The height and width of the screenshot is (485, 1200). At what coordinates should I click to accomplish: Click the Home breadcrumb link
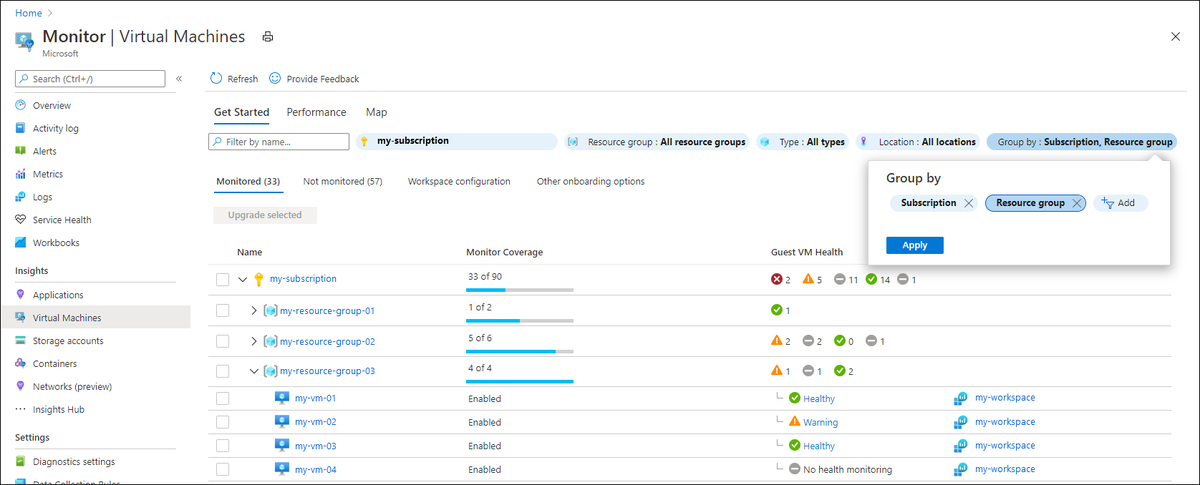(x=28, y=13)
